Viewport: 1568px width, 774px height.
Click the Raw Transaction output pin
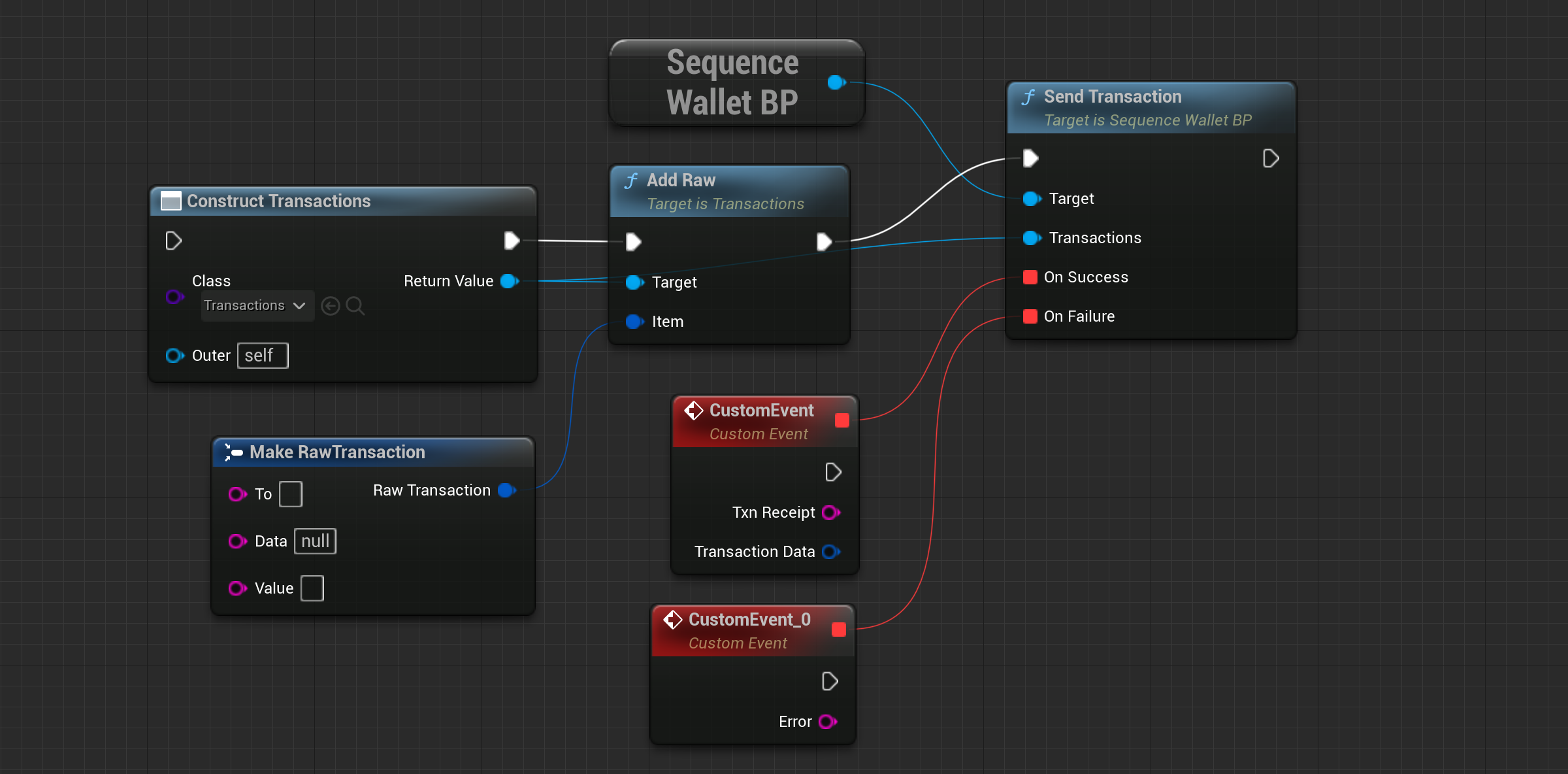click(506, 490)
